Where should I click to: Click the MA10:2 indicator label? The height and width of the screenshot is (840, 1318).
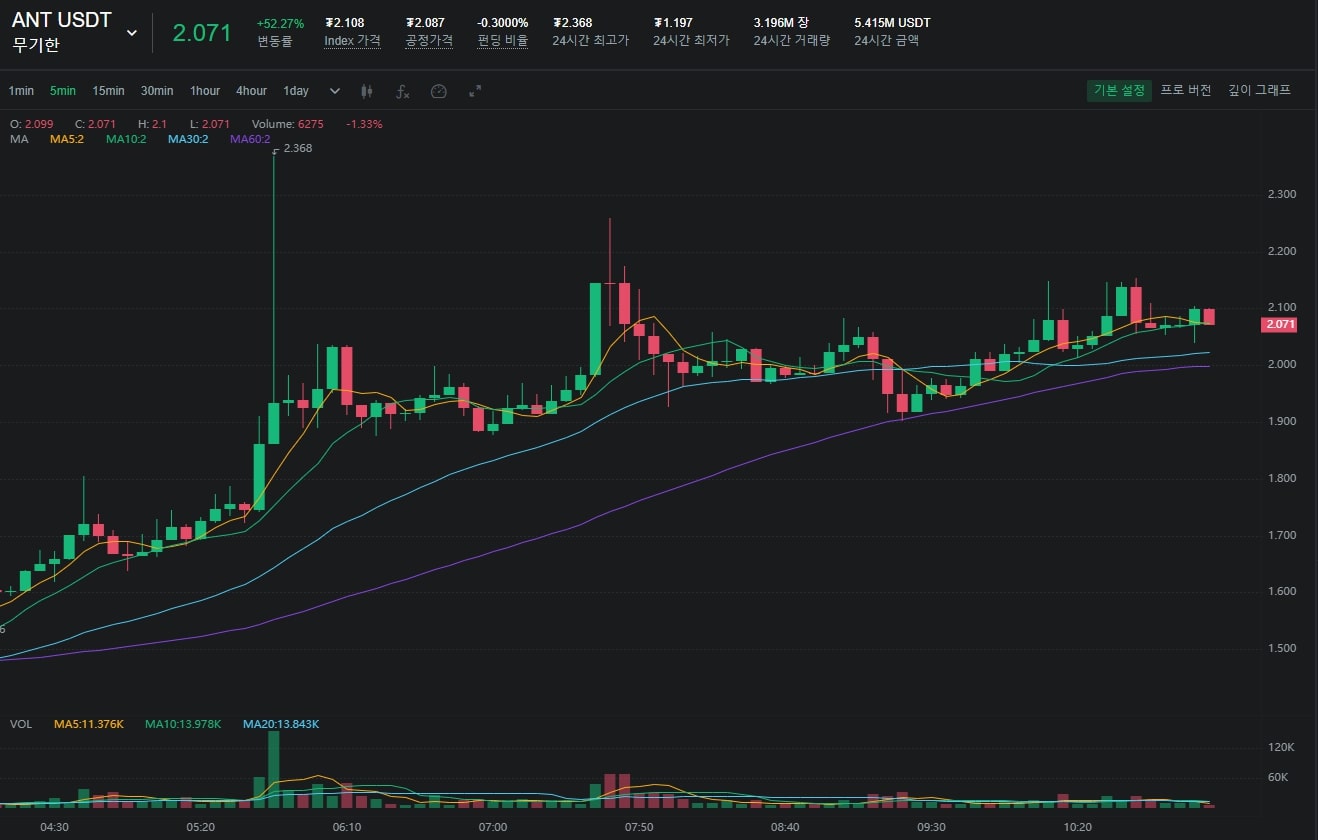click(126, 139)
